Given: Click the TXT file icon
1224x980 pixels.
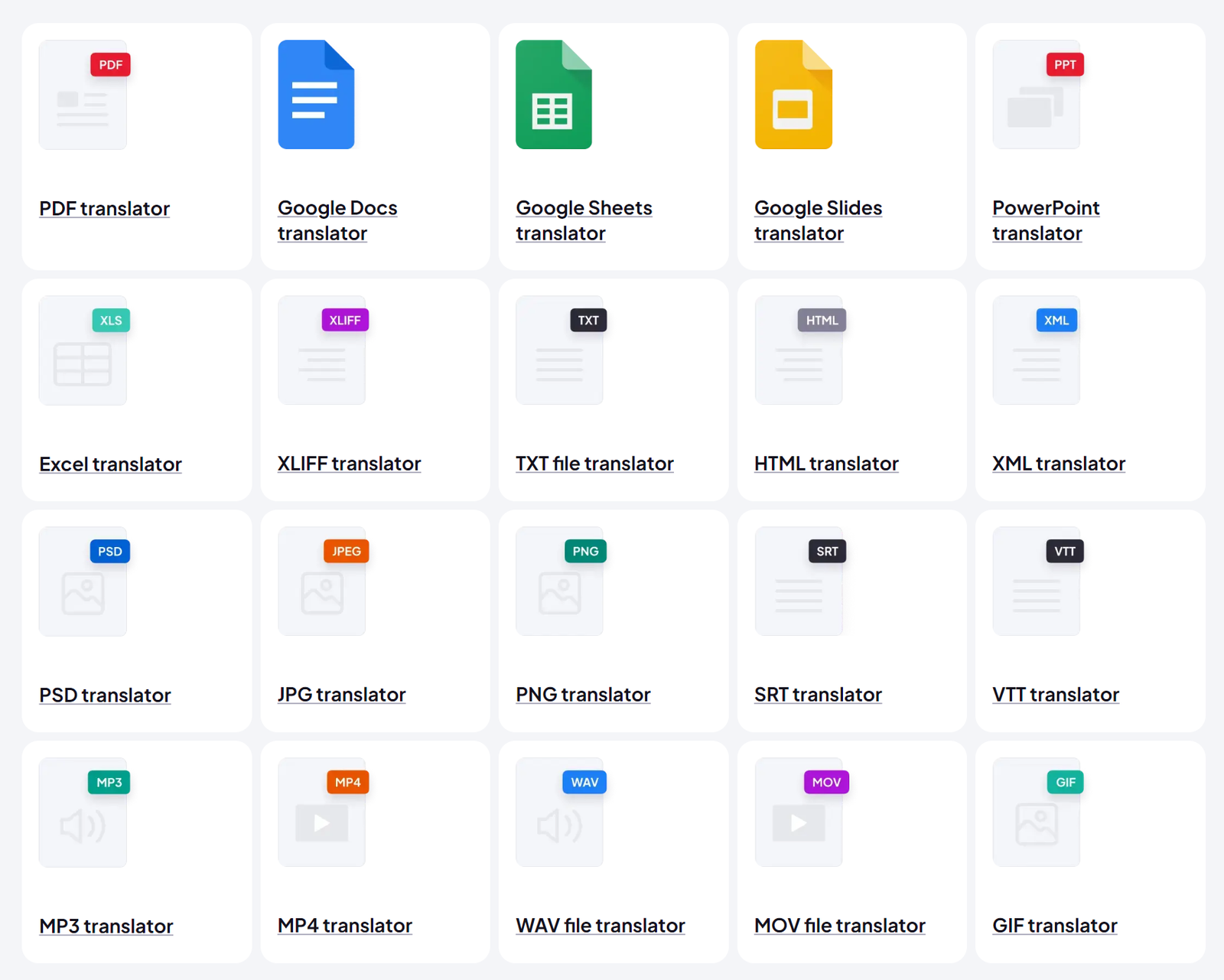Looking at the screenshot, I should point(561,350).
